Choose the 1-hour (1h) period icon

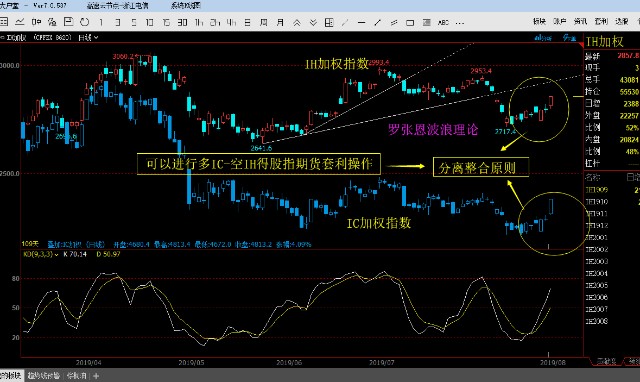point(199,22)
